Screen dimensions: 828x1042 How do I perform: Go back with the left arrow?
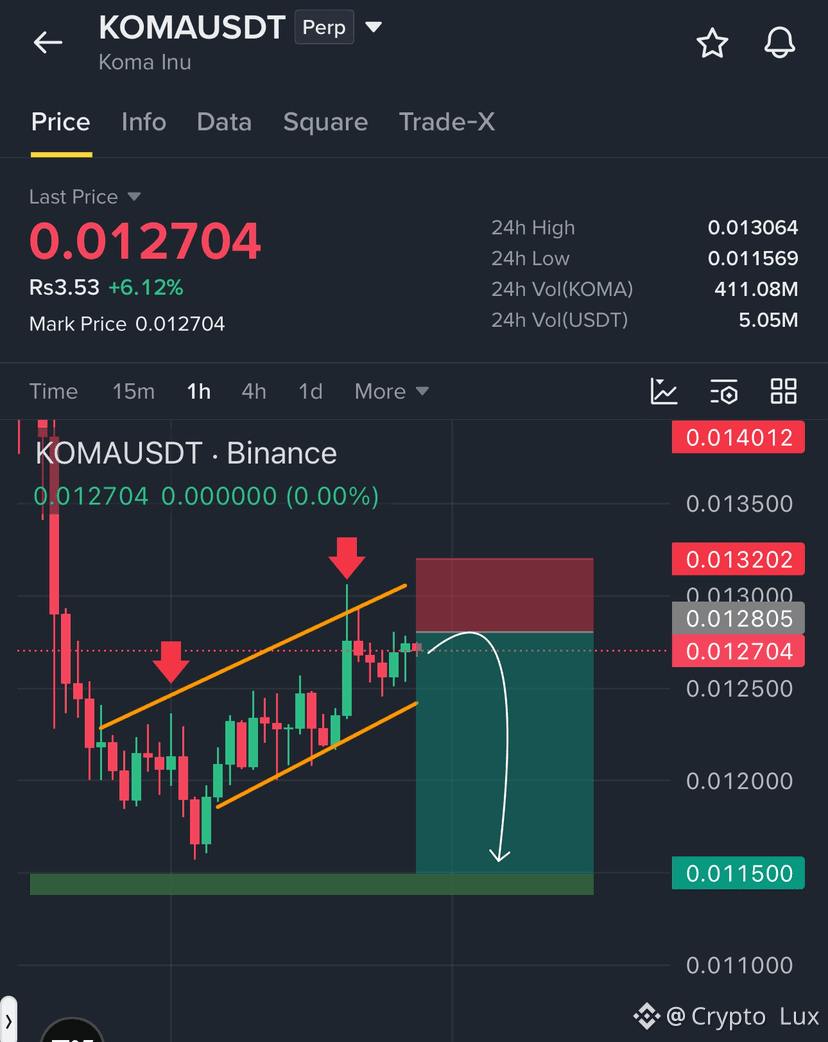[48, 43]
